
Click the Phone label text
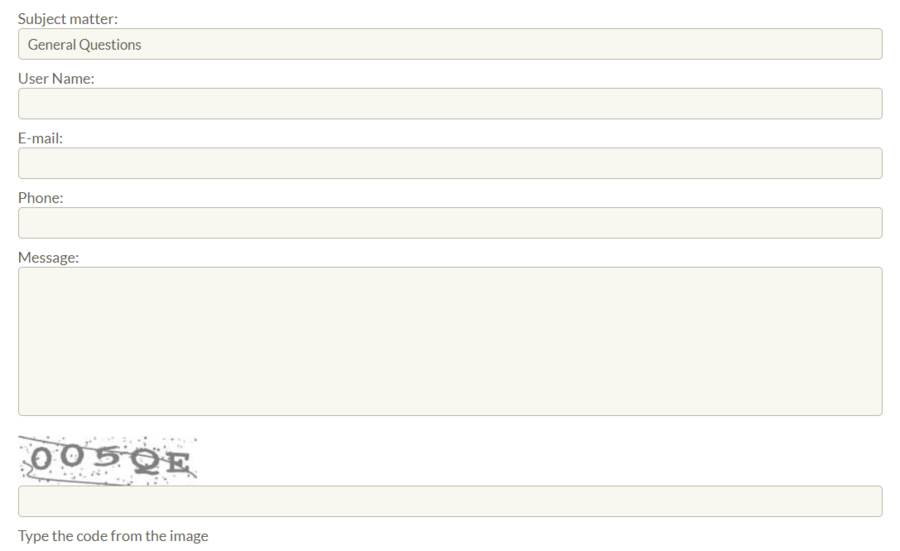(41, 198)
